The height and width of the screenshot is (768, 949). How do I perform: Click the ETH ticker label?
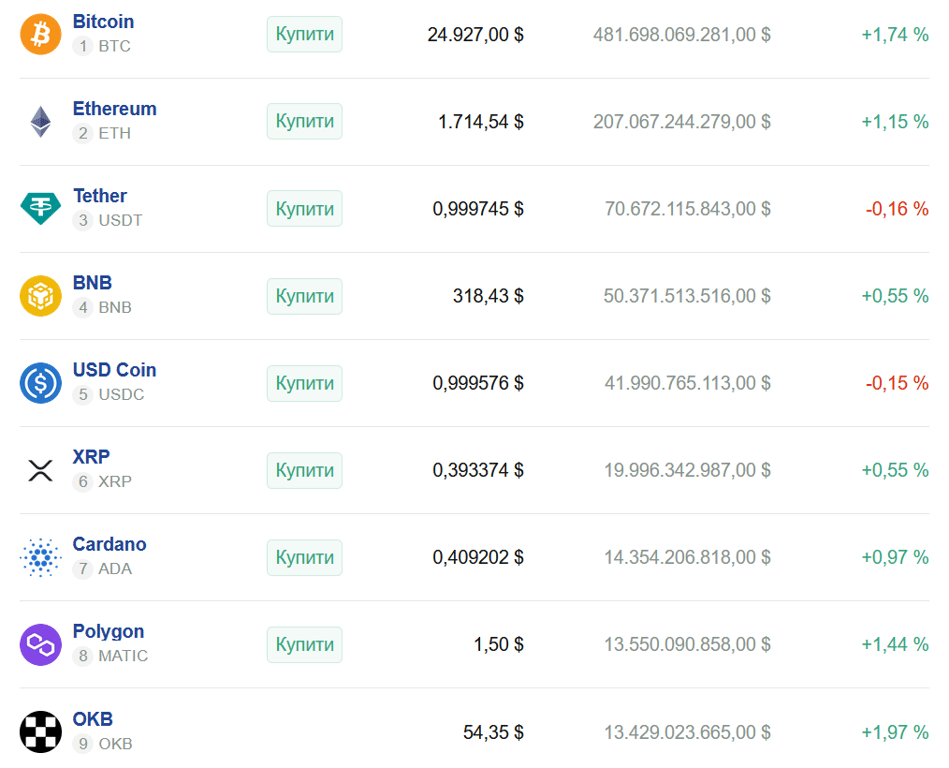coord(114,133)
